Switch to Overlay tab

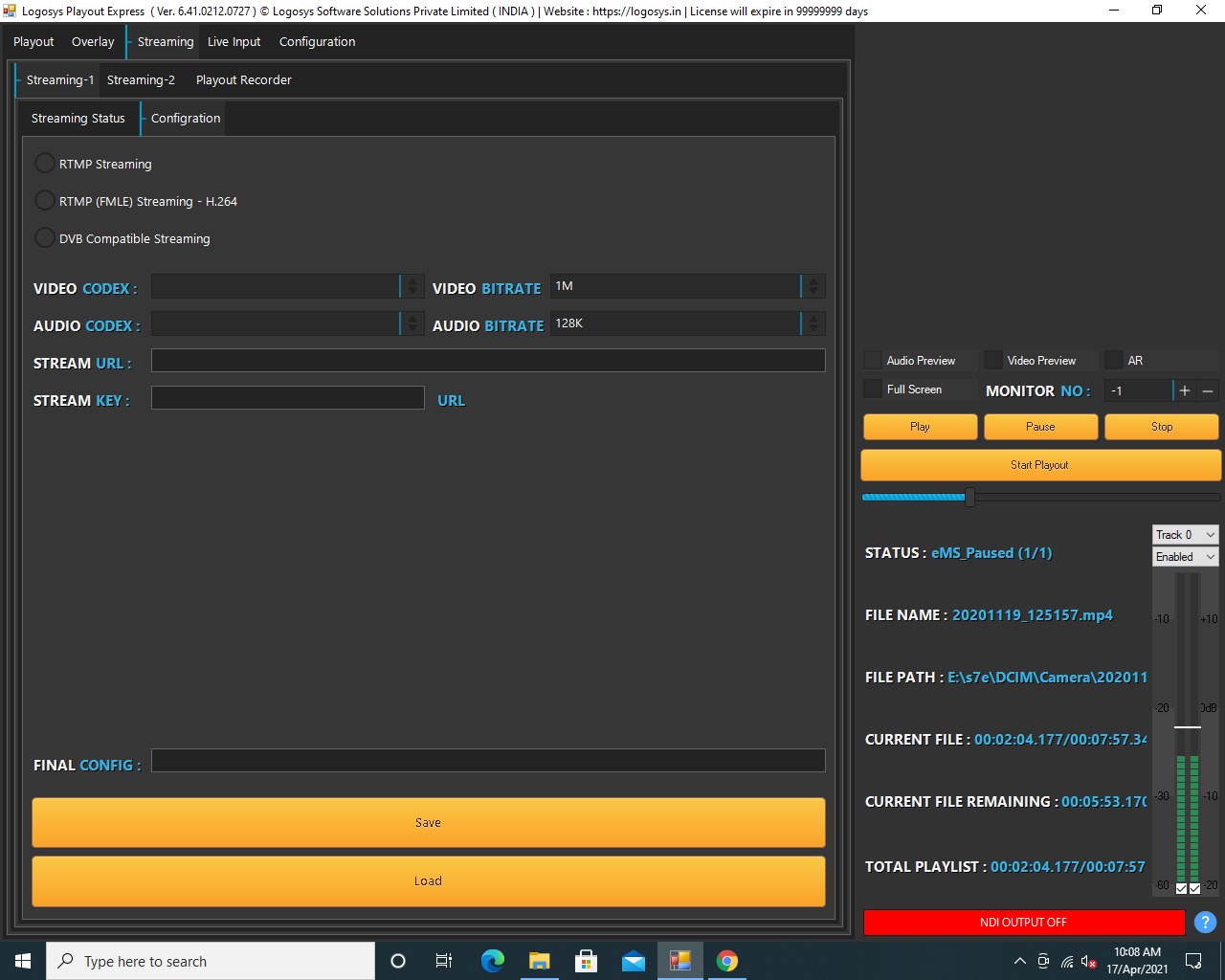click(x=93, y=41)
